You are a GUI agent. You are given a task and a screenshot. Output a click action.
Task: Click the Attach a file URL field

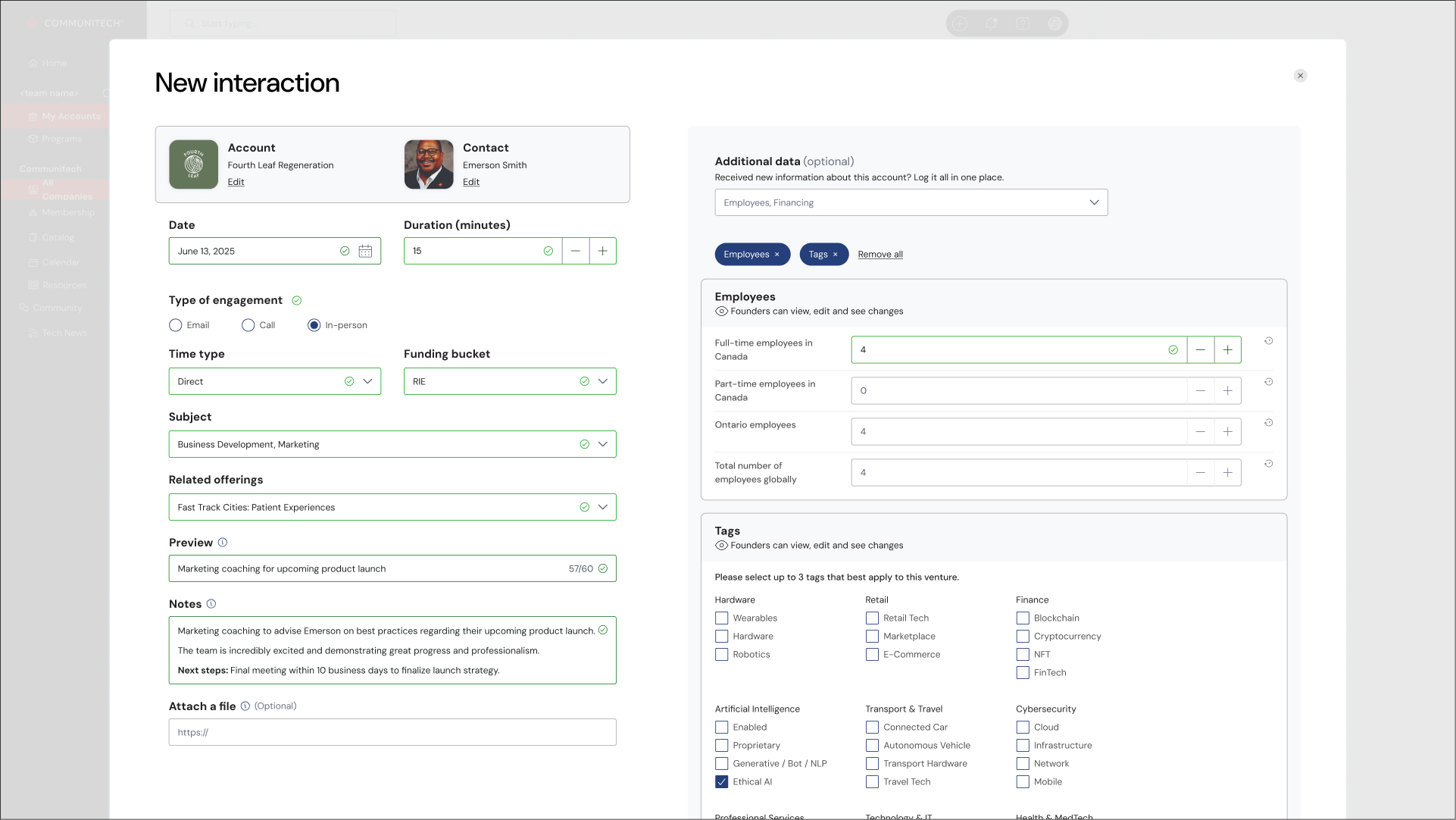(392, 732)
